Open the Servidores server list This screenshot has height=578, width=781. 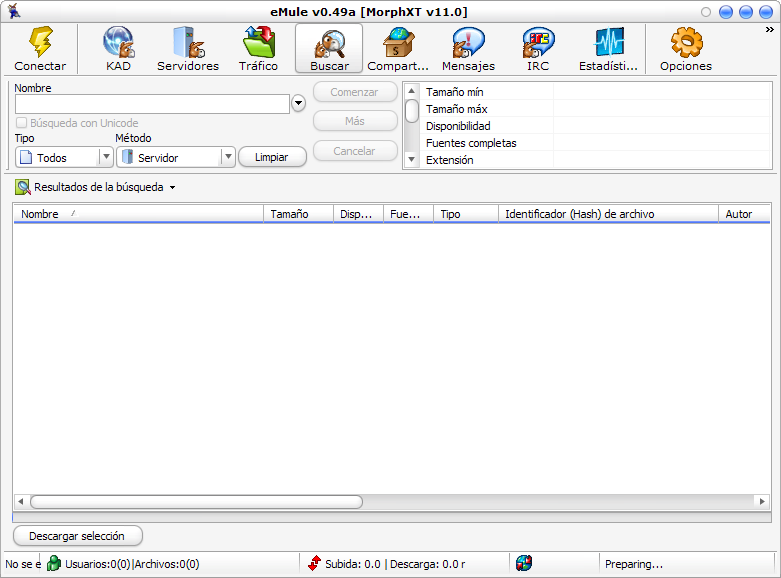[187, 43]
